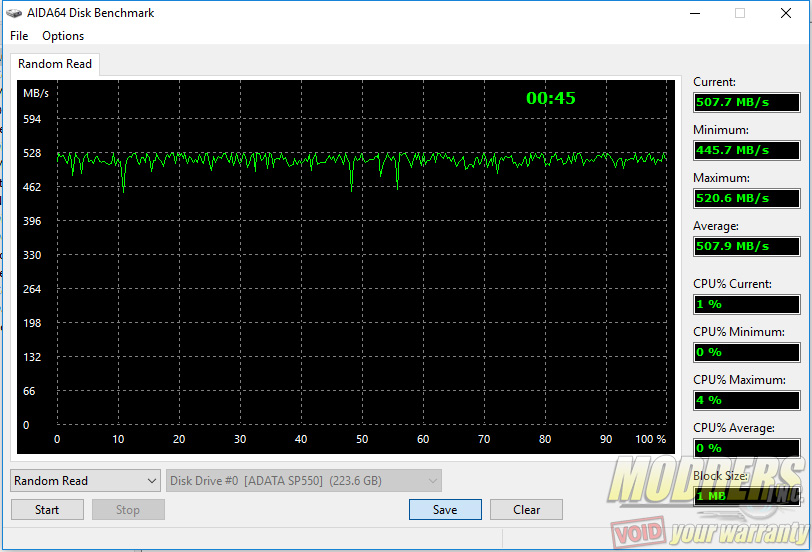Click the CPU% Maximum value 4 %
The width and height of the screenshot is (812, 552).
coord(746,400)
